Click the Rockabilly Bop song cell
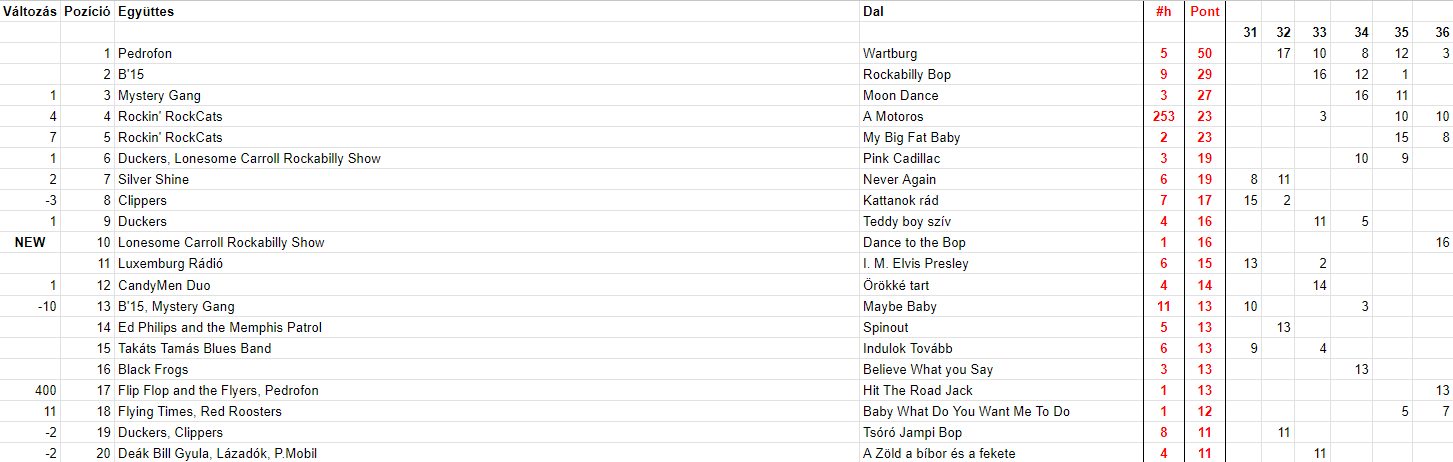This screenshot has height=462, width=1453. (x=1002, y=74)
